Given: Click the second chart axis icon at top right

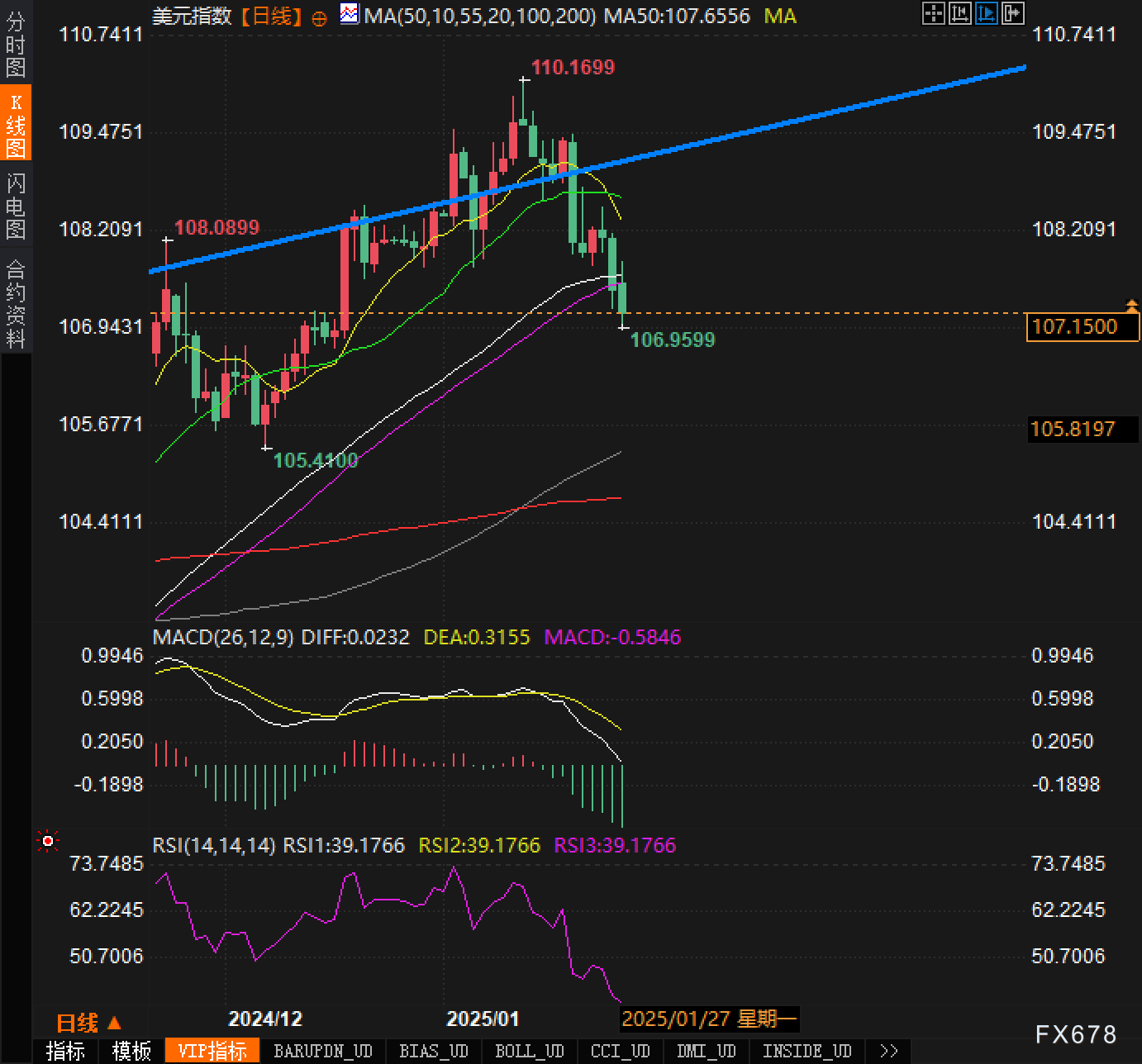Looking at the screenshot, I should (x=959, y=13).
